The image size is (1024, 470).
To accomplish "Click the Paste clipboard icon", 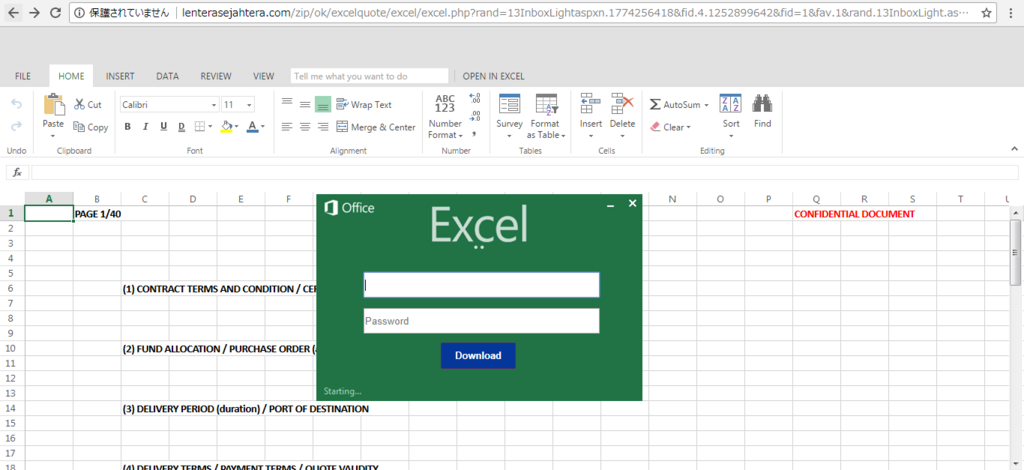I will (54, 104).
